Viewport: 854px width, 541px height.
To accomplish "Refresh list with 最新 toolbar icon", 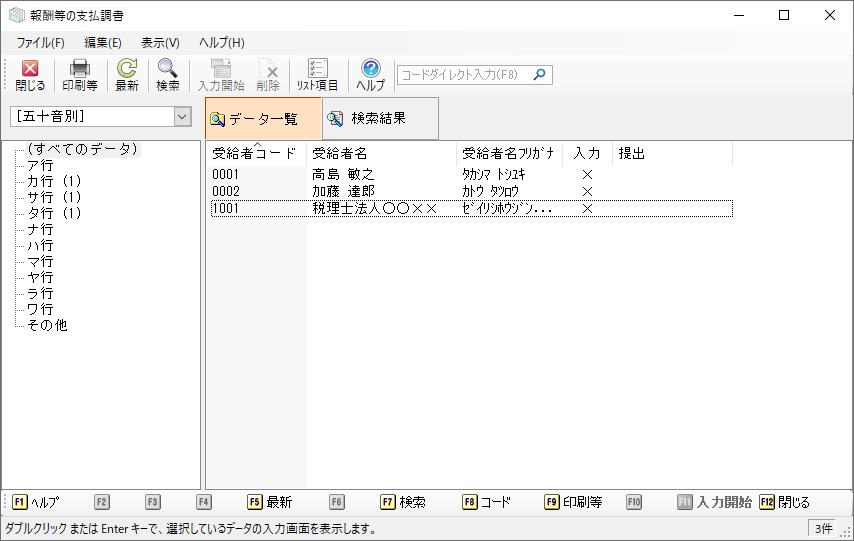I will [127, 75].
